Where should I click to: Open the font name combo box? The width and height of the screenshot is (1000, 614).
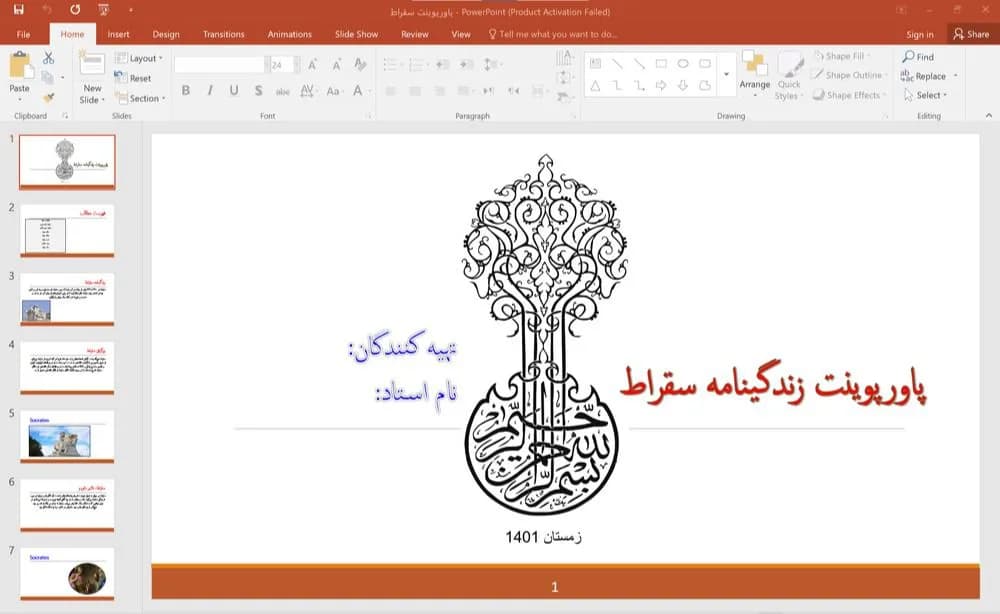pos(222,64)
